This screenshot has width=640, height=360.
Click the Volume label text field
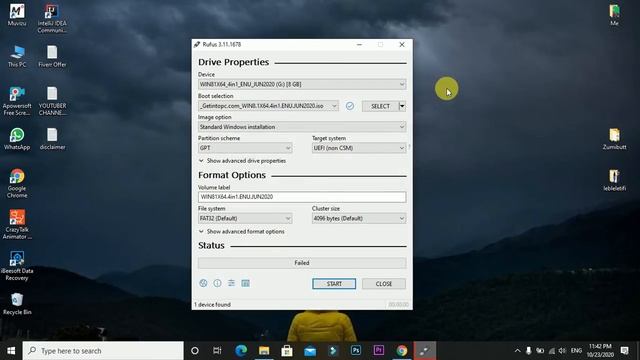click(302, 197)
